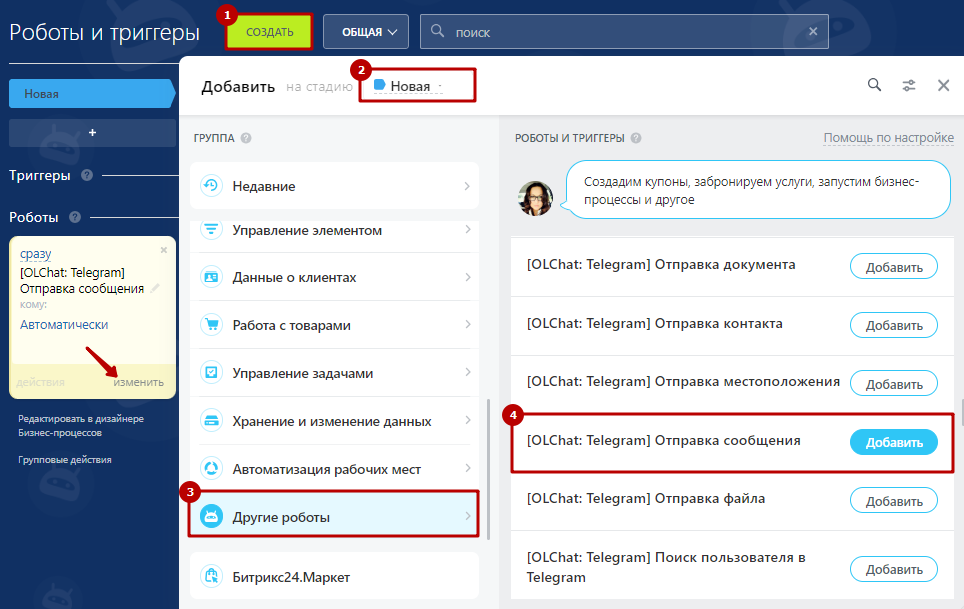Close the Добавить panel
Image resolution: width=964 pixels, height=609 pixels.
(943, 85)
